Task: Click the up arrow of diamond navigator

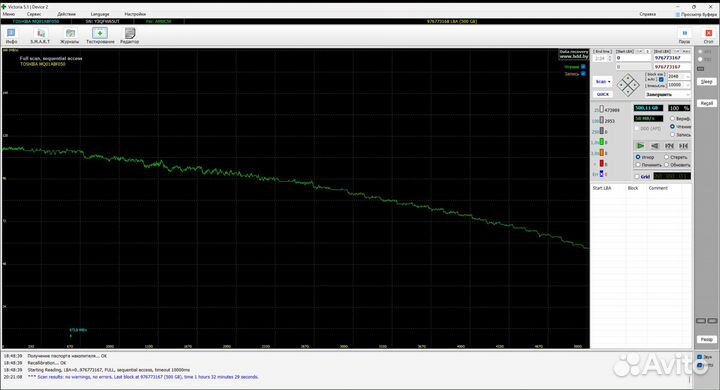Action: 628,79
